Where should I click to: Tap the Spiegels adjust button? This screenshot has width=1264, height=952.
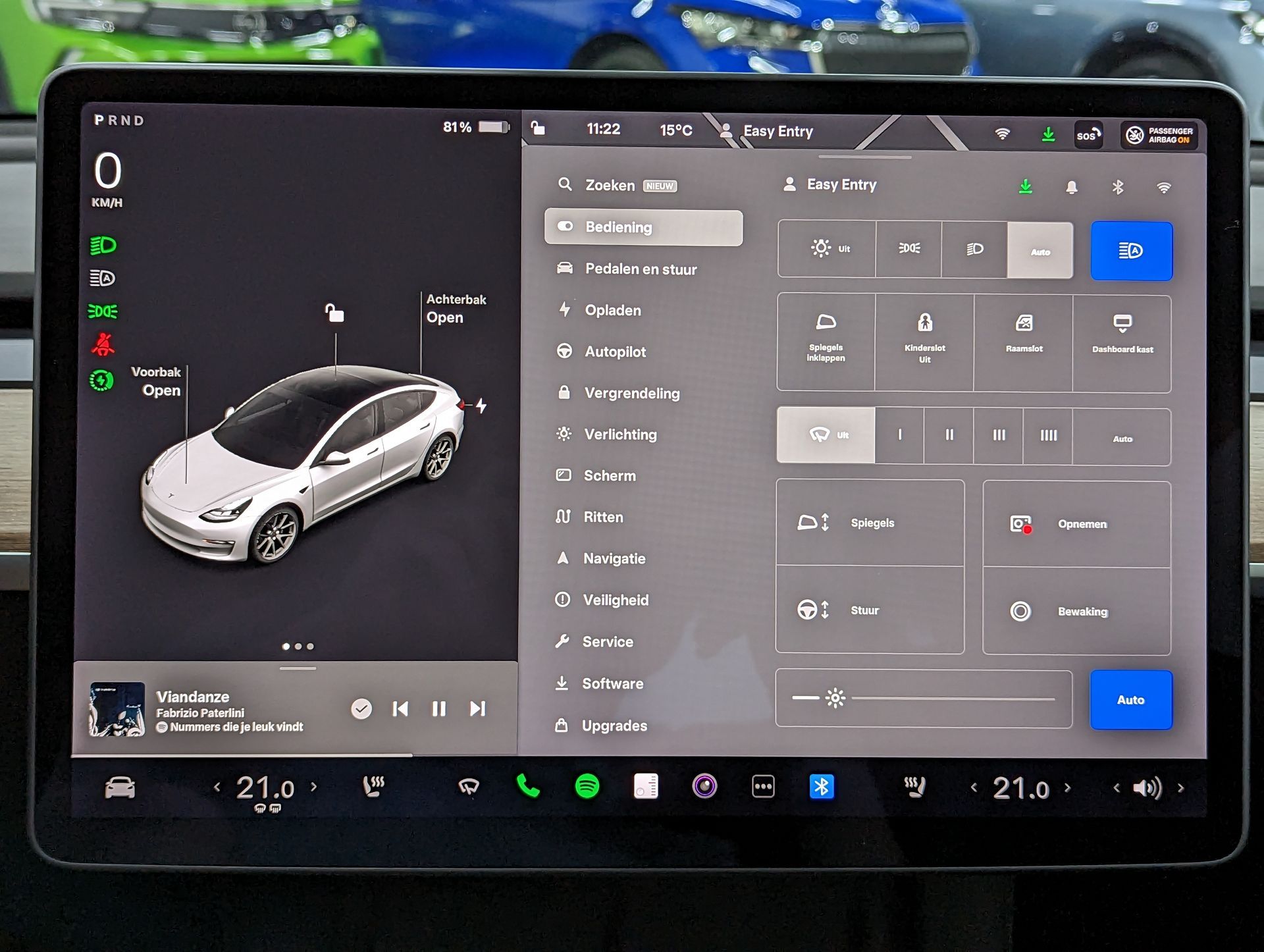(870, 523)
